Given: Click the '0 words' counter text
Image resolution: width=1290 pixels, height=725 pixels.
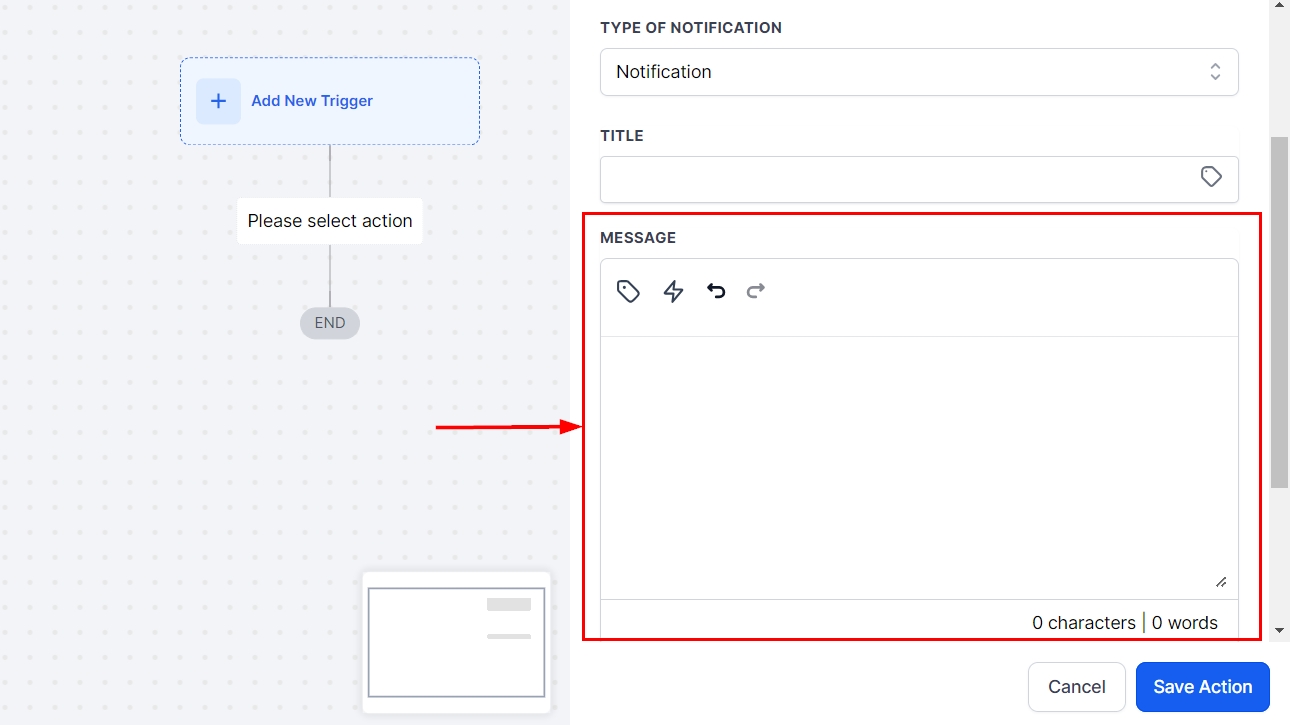Looking at the screenshot, I should click(x=1185, y=623).
